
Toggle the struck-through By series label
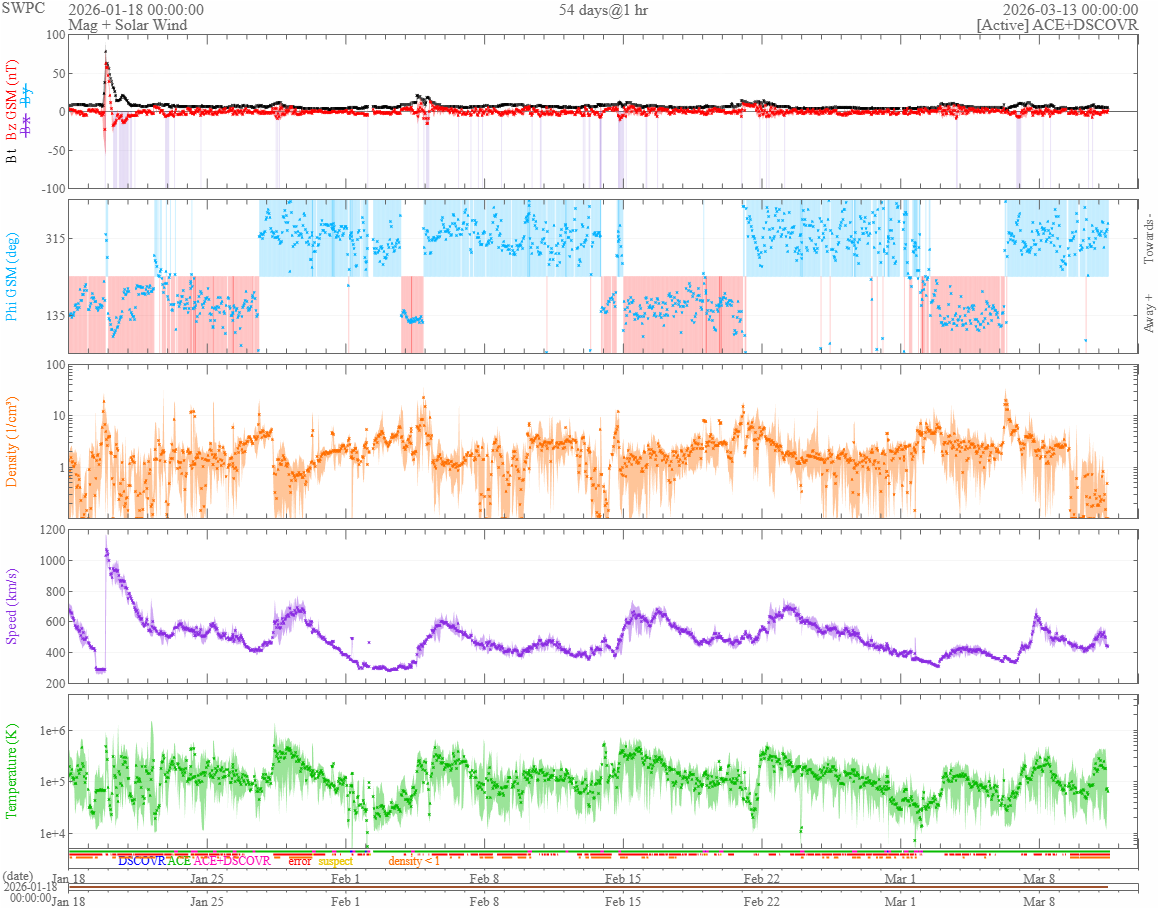point(27,96)
